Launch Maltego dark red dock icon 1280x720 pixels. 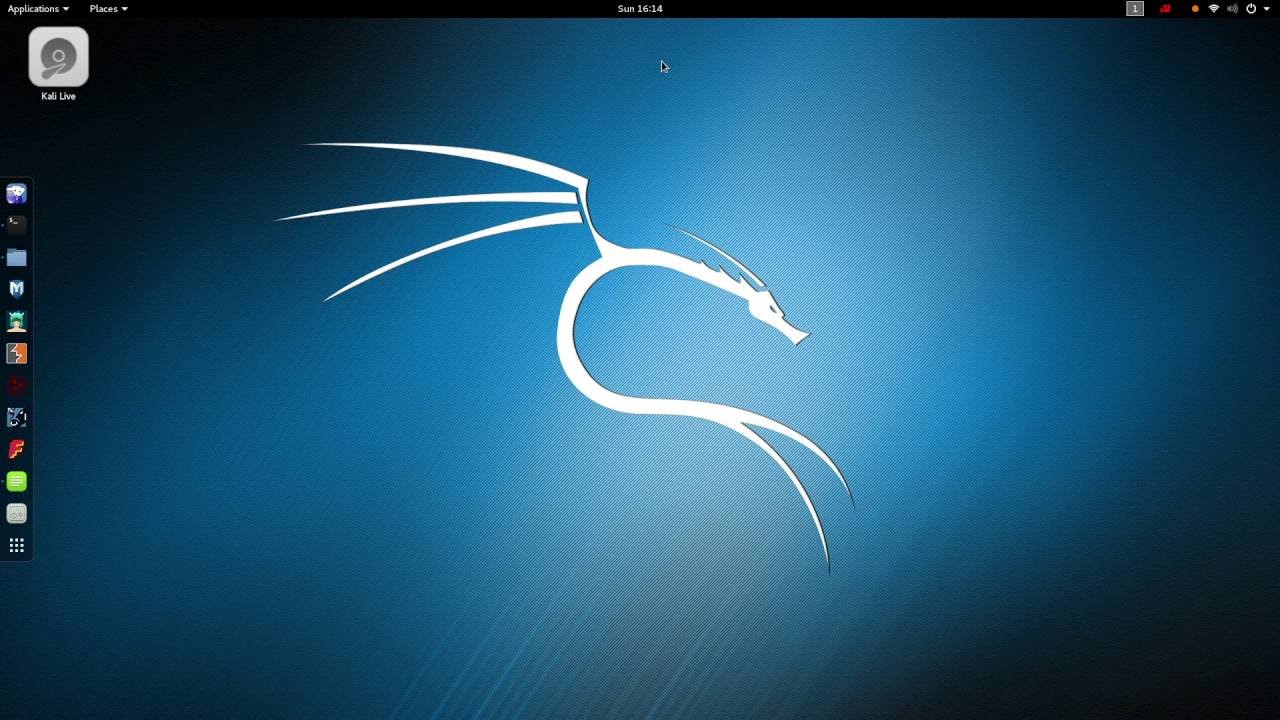pyautogui.click(x=16, y=385)
